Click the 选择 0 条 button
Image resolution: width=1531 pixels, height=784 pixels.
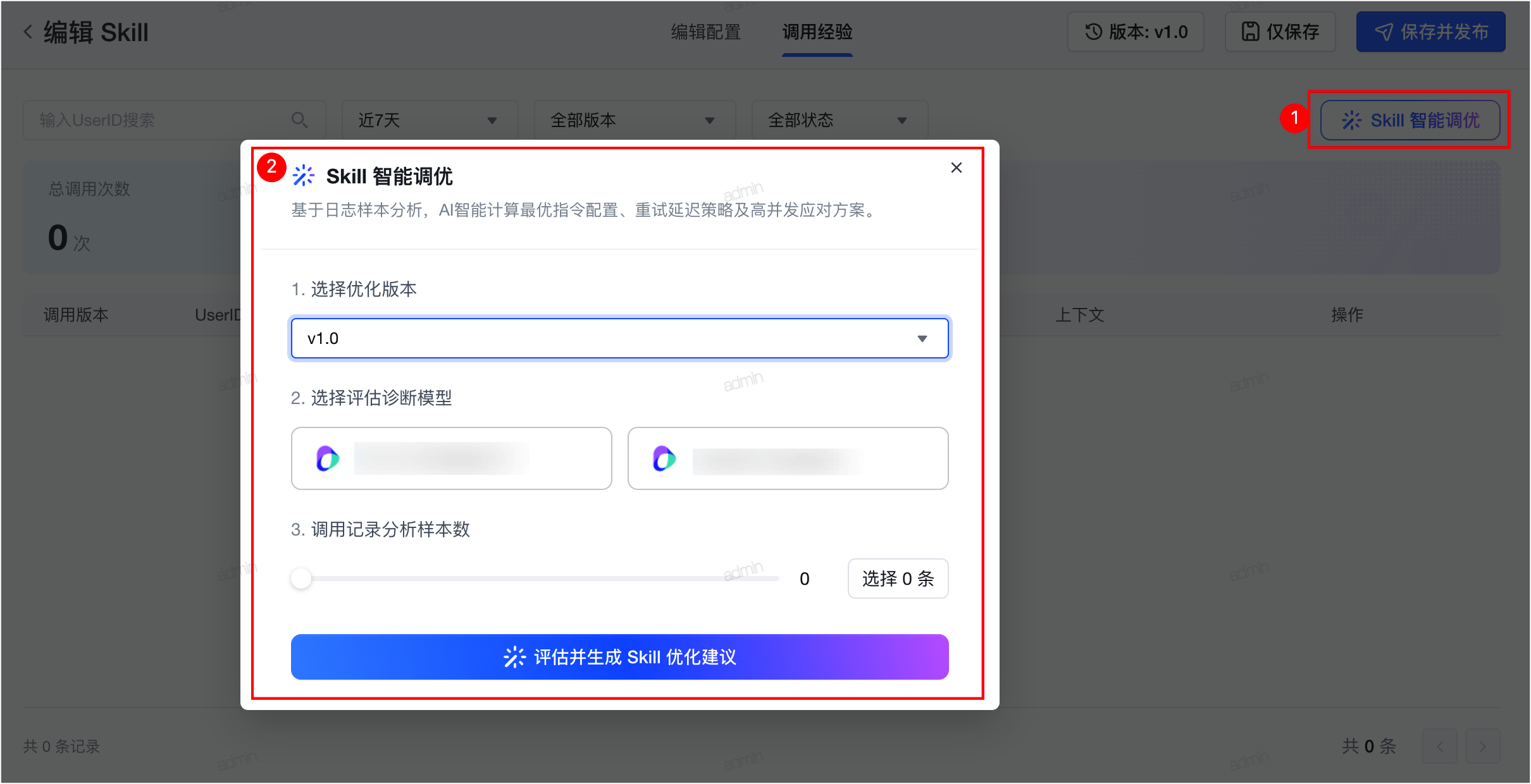coord(898,579)
